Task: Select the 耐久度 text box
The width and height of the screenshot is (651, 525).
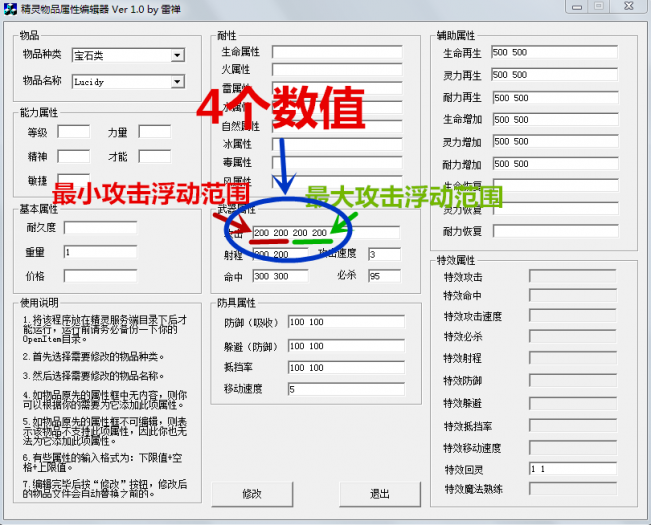Action: [x=100, y=228]
